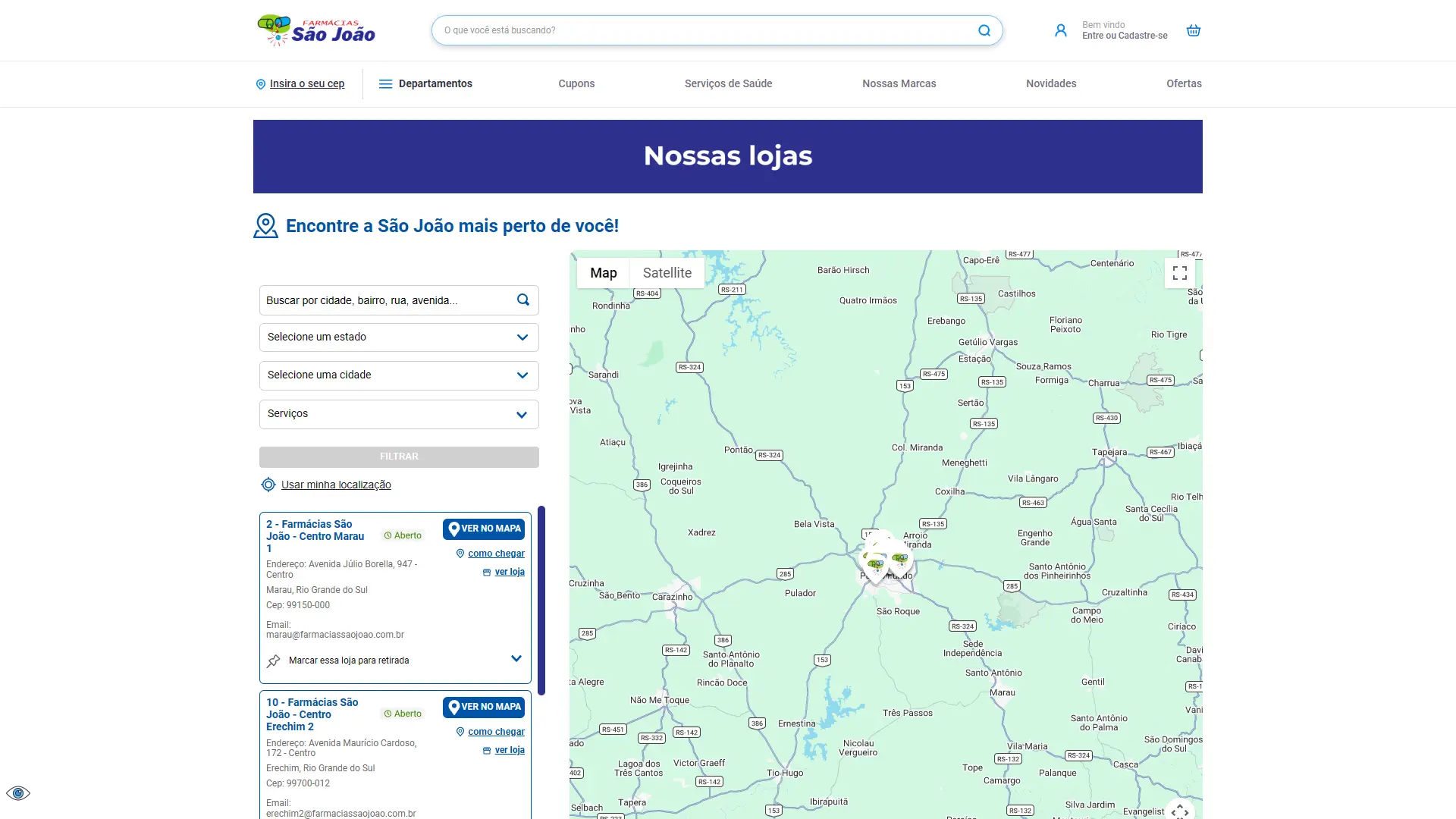
Task: Click como chegar for Centro Erechim 2
Action: point(496,732)
